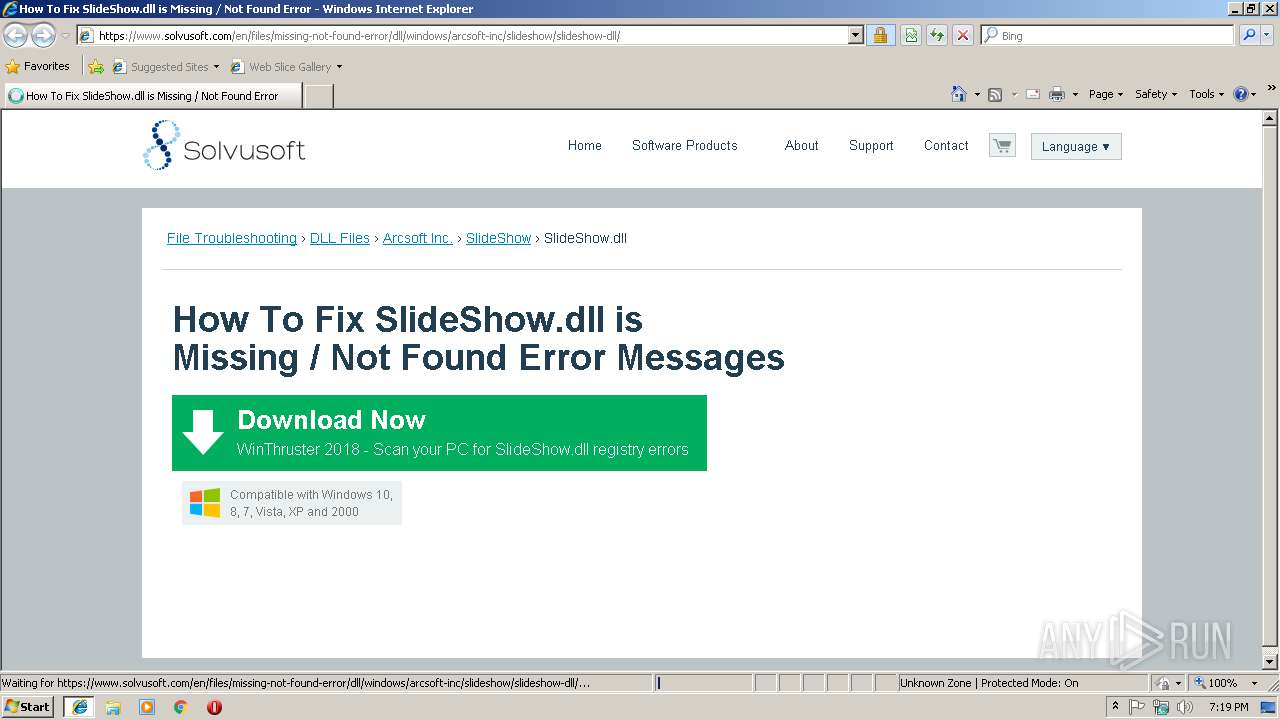
Task: Click the Bing search box
Action: click(x=1108, y=35)
